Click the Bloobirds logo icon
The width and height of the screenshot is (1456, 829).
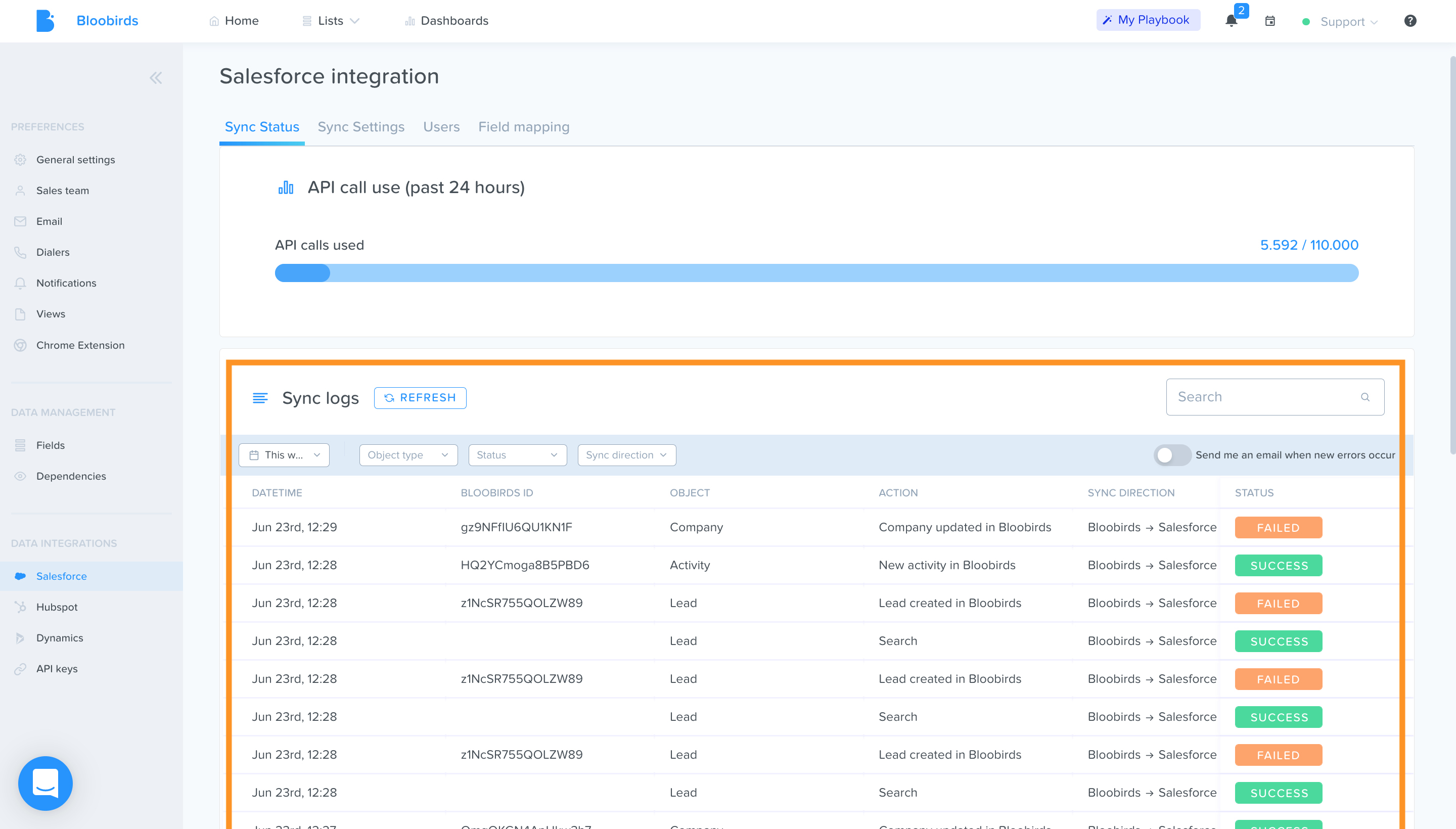tap(45, 21)
